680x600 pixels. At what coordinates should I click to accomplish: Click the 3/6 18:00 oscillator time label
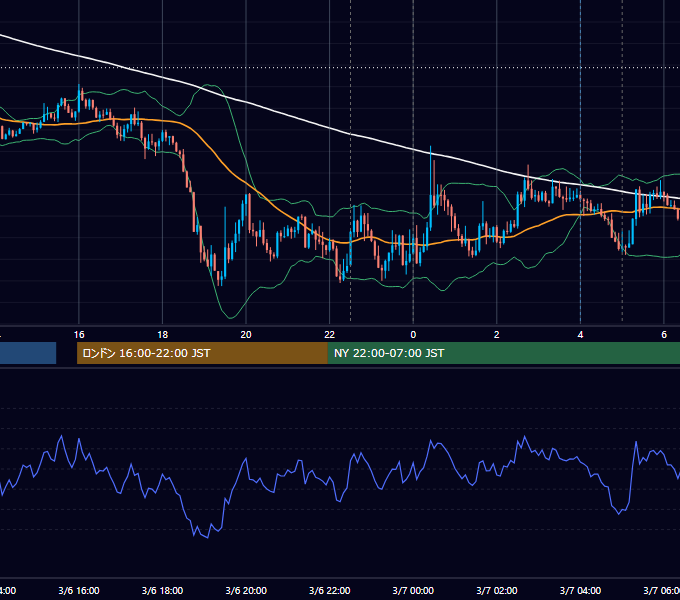tap(162, 590)
